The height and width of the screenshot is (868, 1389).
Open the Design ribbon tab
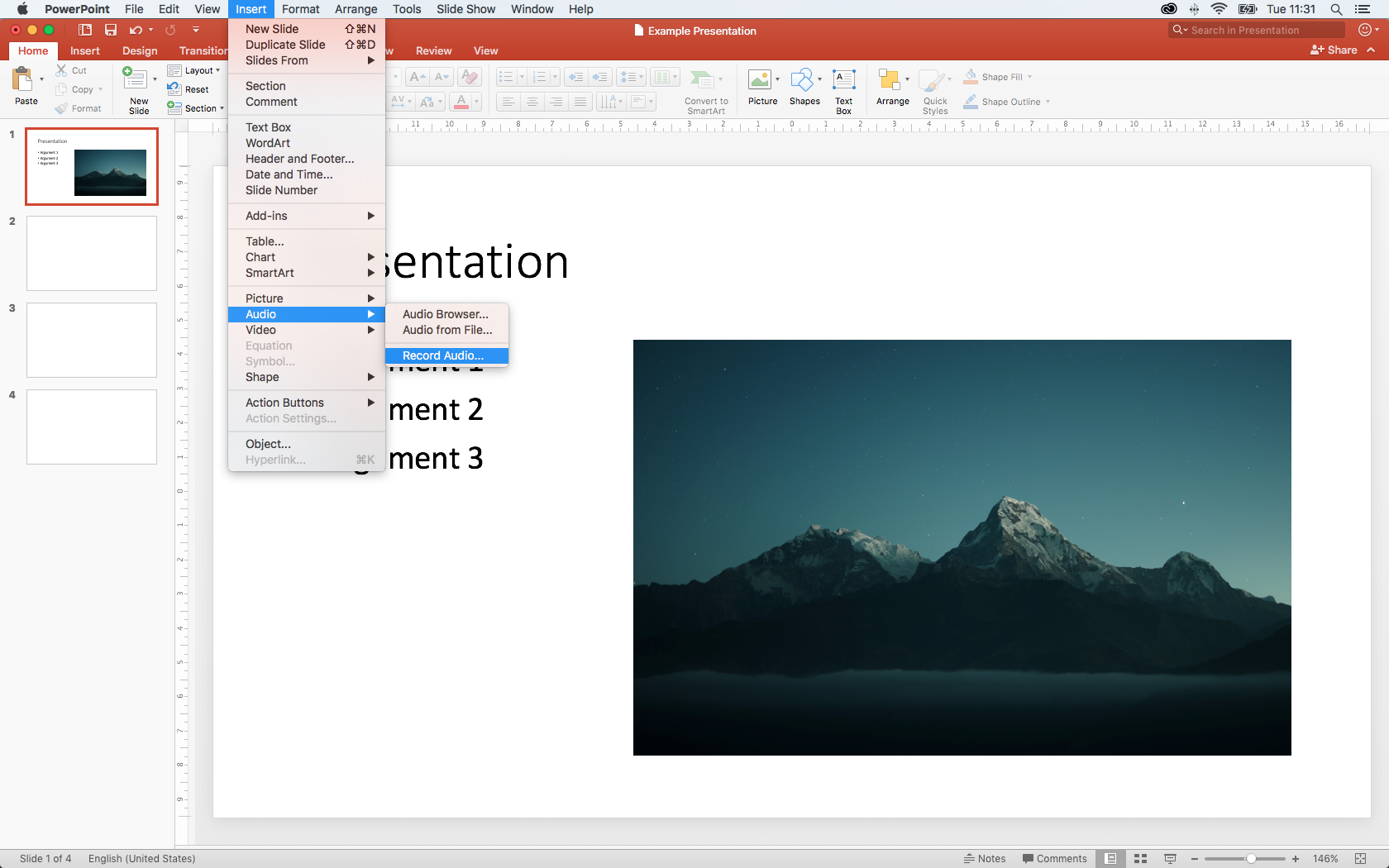click(x=140, y=50)
